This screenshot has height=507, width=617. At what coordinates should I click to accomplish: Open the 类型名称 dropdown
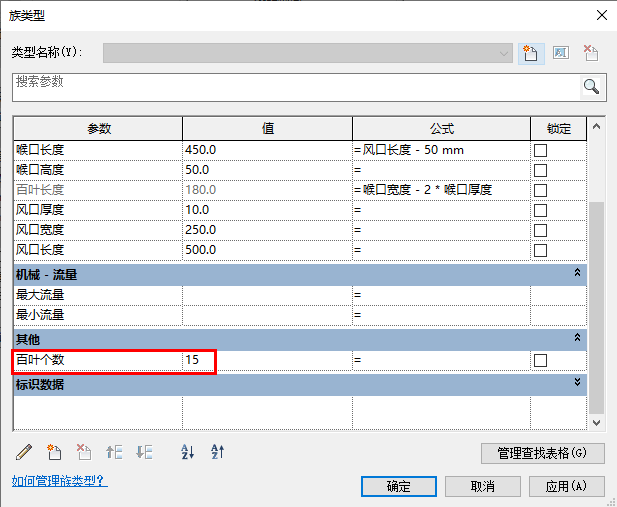tap(308, 53)
